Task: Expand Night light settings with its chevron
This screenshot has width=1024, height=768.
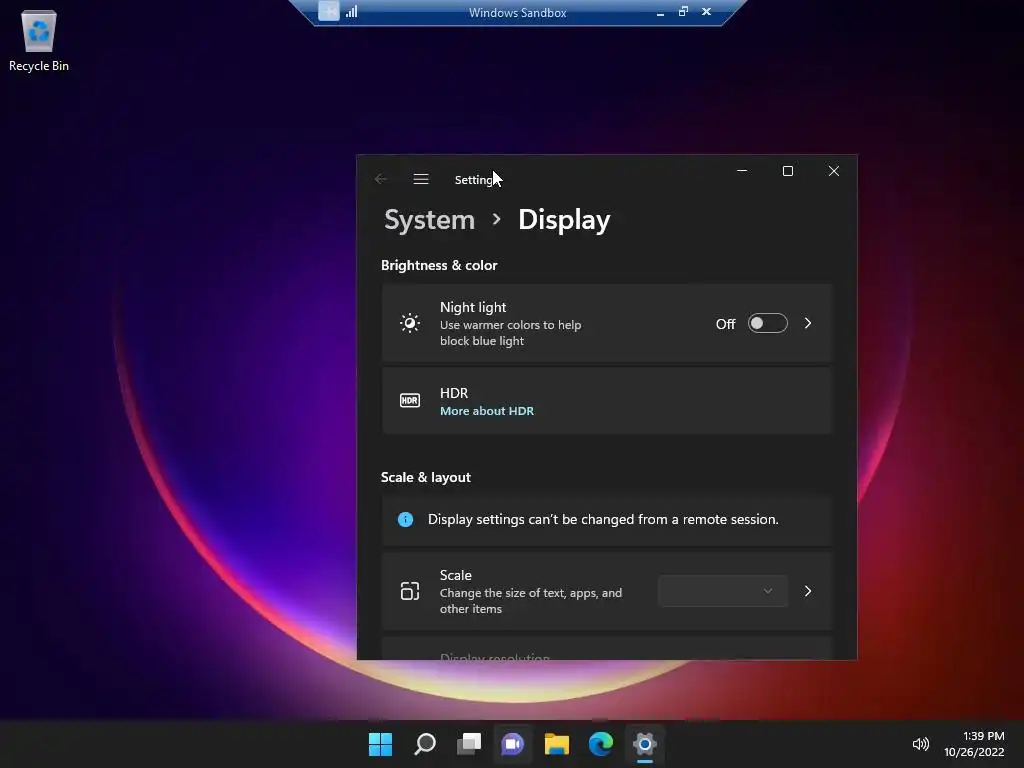Action: (x=808, y=323)
